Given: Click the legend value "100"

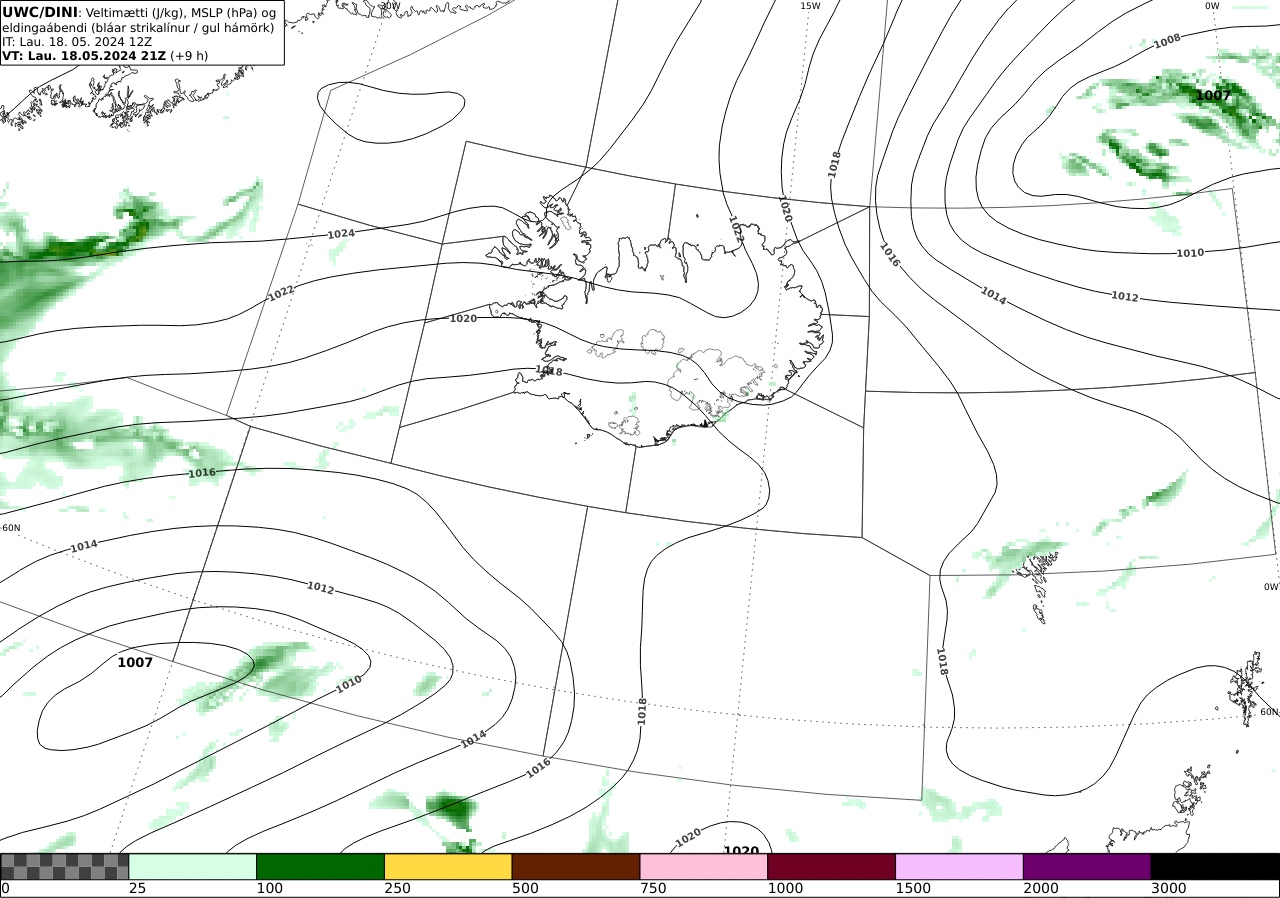Looking at the screenshot, I should [x=269, y=888].
